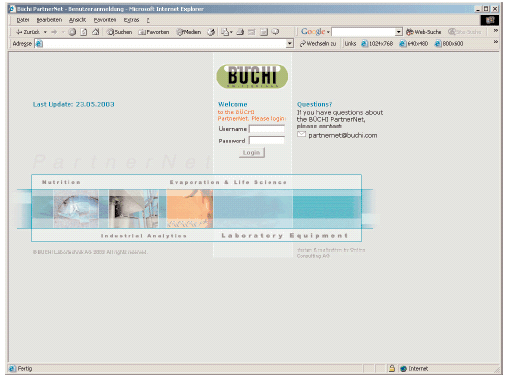Image resolution: width=505 pixels, height=377 pixels.
Task: Open the Datei menu
Action: [23, 20]
